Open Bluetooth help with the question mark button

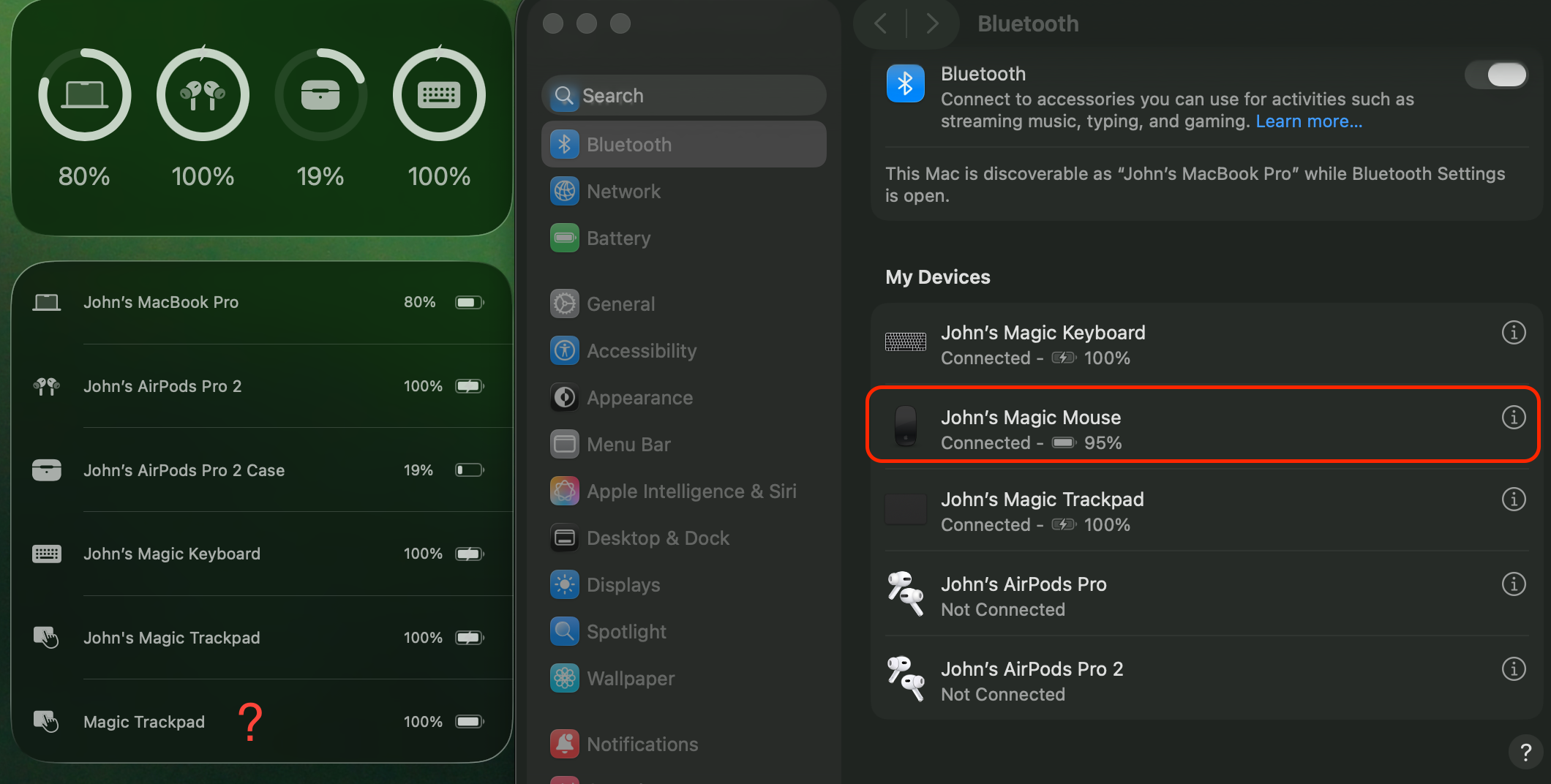1525,752
